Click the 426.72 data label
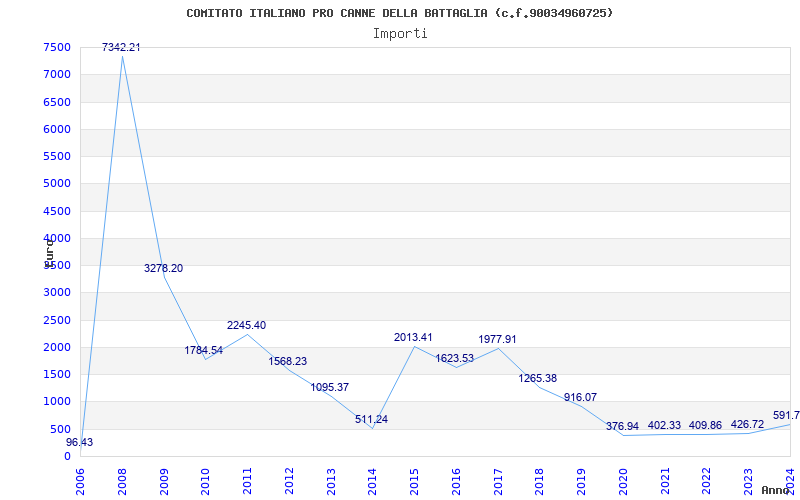The height and width of the screenshot is (500, 800). click(x=747, y=424)
